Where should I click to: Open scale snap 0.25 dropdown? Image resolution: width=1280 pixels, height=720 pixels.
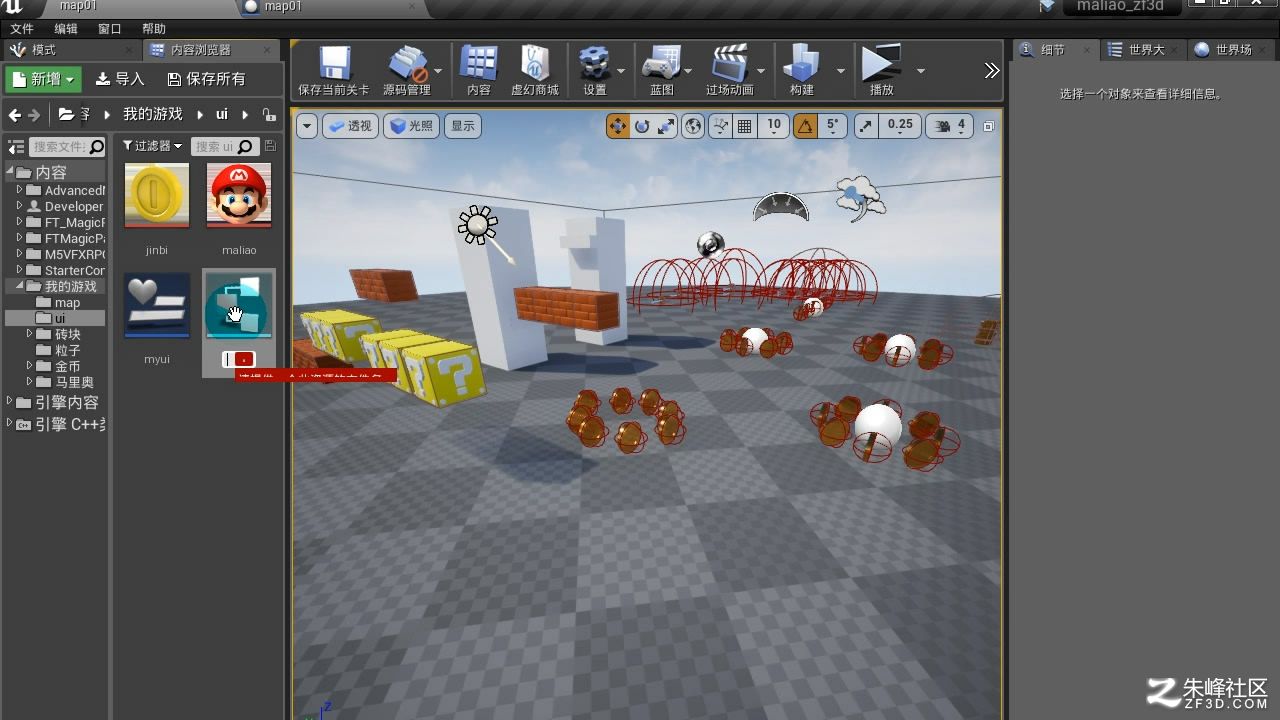(x=900, y=126)
